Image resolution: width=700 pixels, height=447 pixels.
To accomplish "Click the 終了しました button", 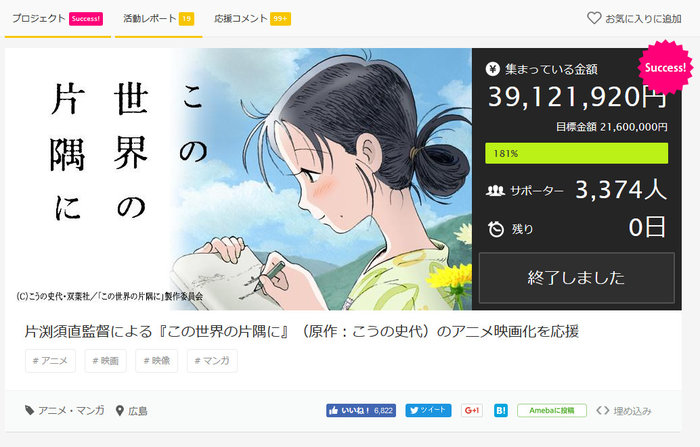I will click(x=576, y=278).
